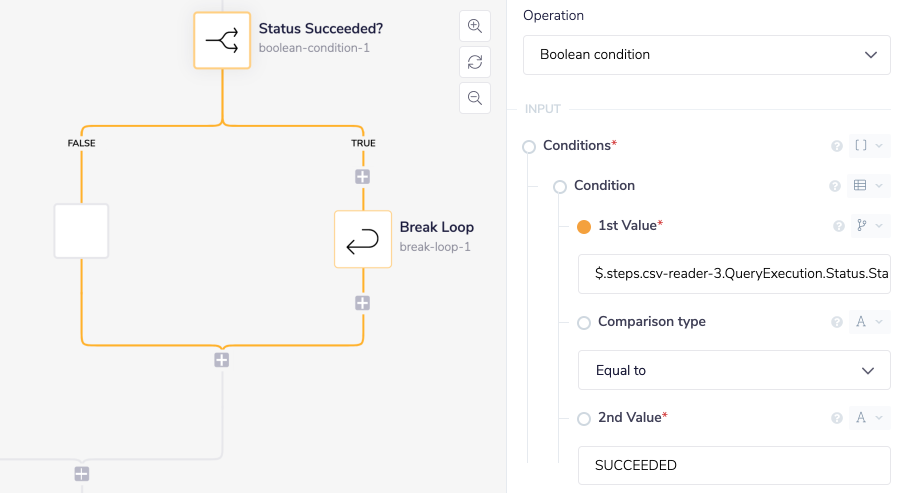908x493 pixels.
Task: Select the empty node on the FALSE branch
Action: pyautogui.click(x=81, y=231)
